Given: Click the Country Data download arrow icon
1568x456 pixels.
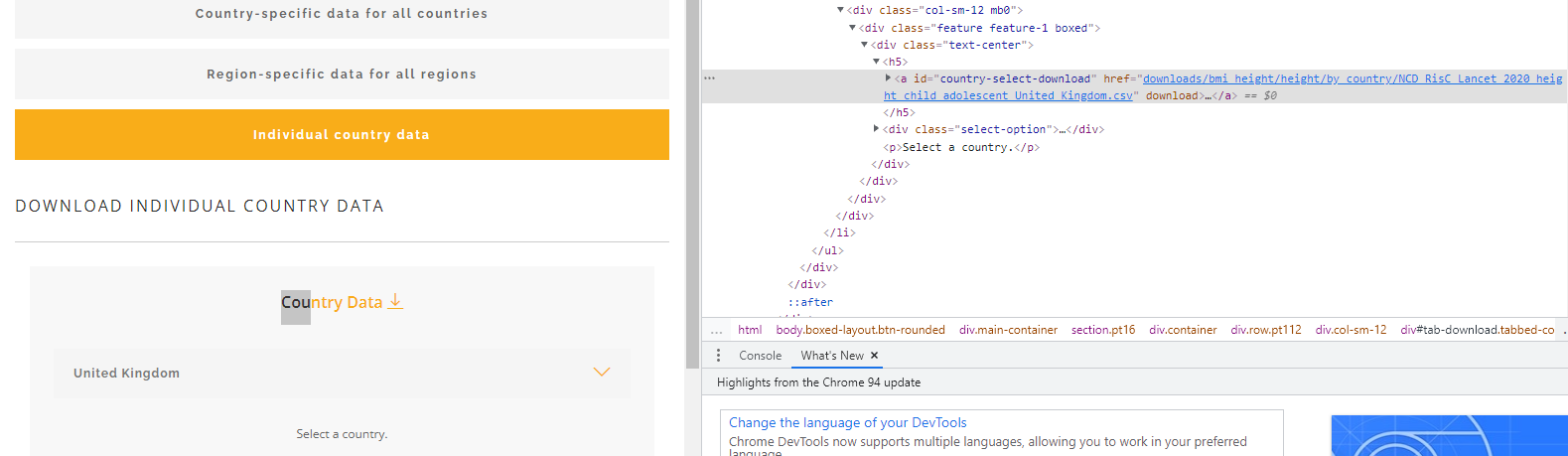Looking at the screenshot, I should (395, 302).
